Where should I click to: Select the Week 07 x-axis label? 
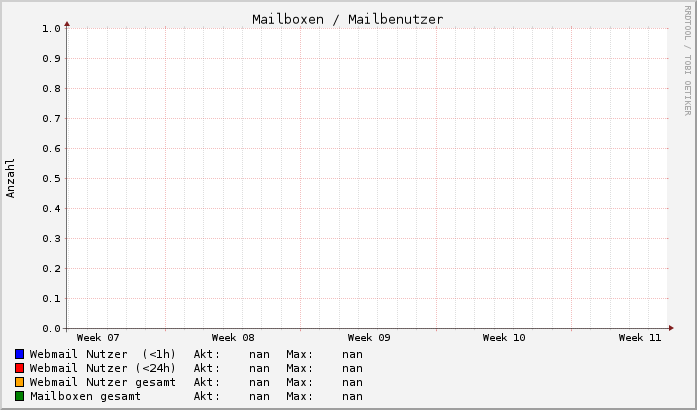[x=97, y=338]
